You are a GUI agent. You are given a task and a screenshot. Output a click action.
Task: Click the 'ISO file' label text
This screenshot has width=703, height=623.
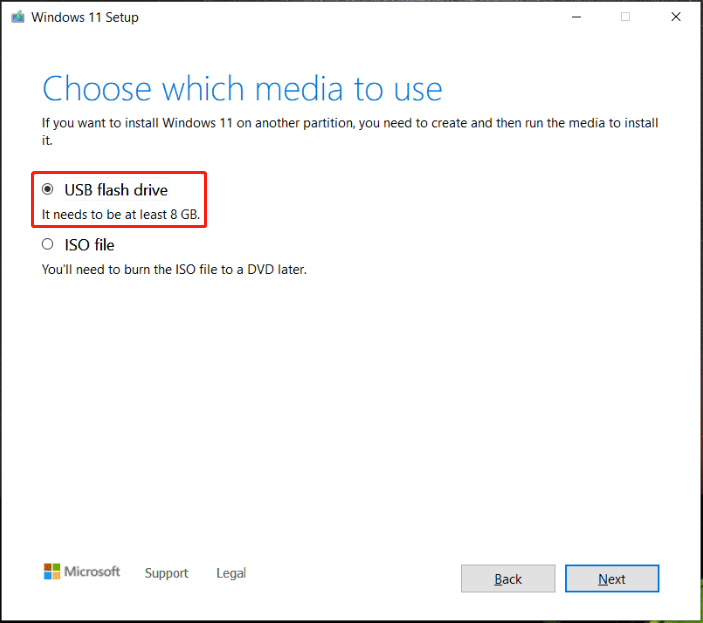(89, 245)
